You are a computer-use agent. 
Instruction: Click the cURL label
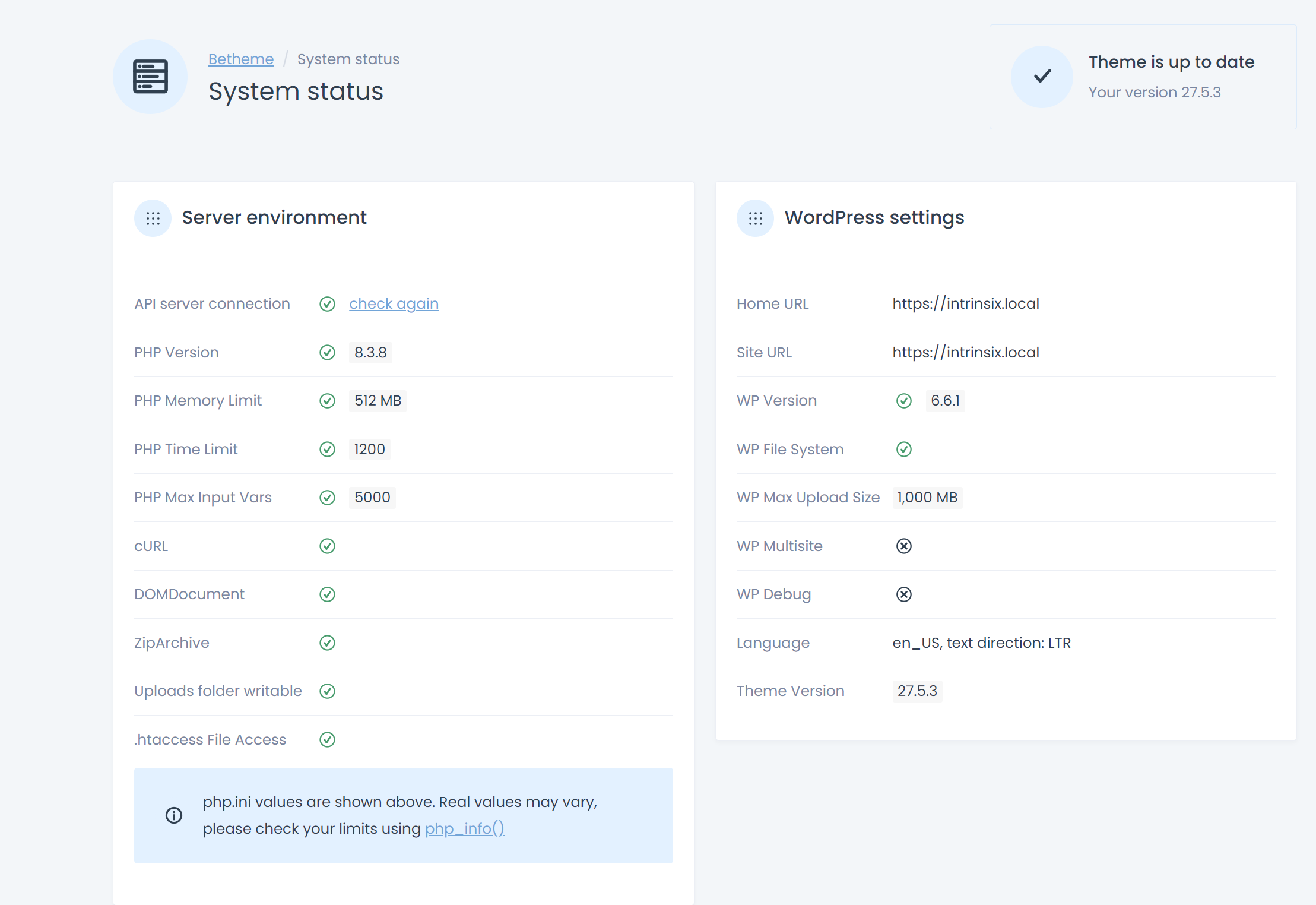[151, 546]
